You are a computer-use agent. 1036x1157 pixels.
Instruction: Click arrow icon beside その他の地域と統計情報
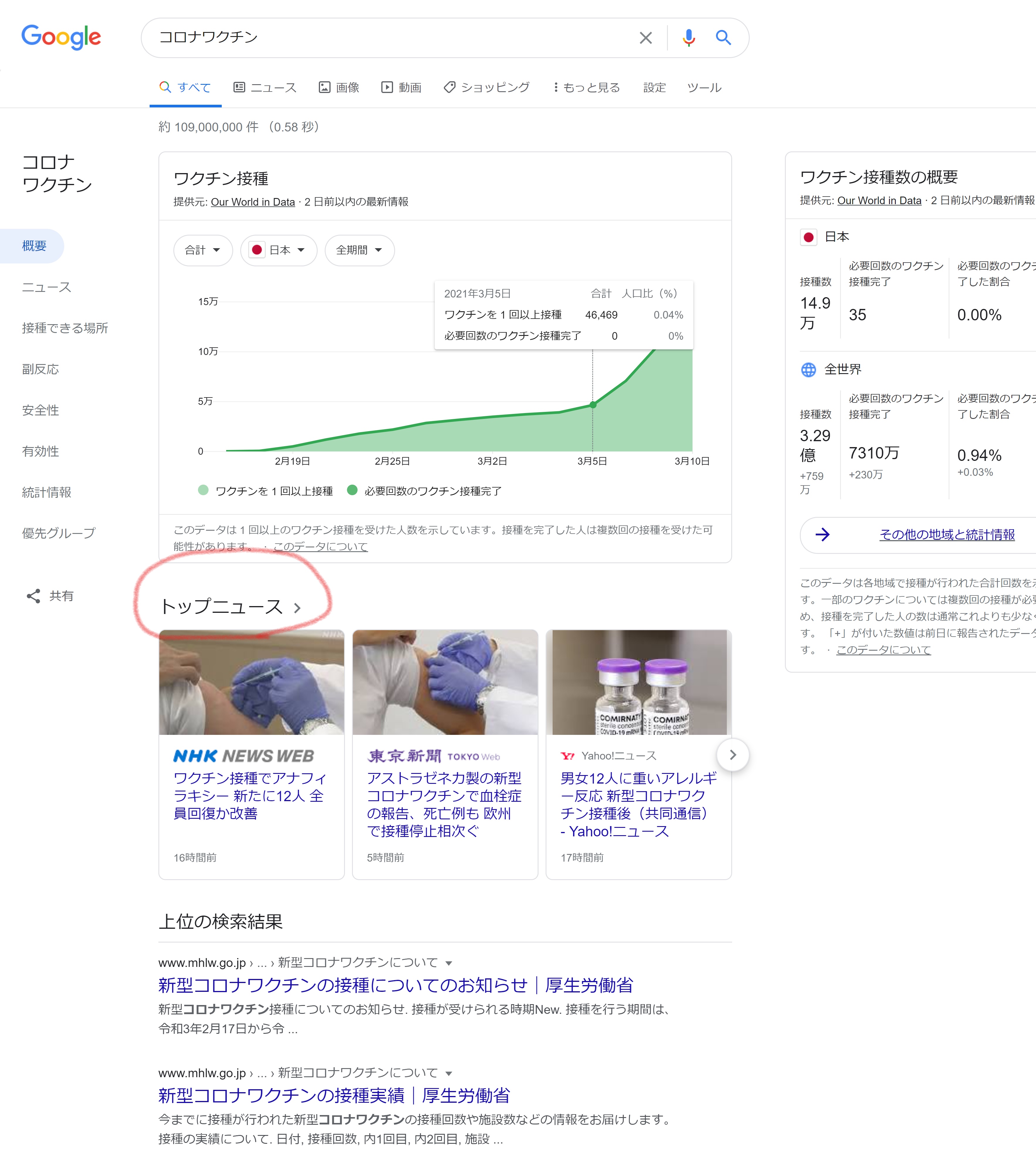pos(822,535)
